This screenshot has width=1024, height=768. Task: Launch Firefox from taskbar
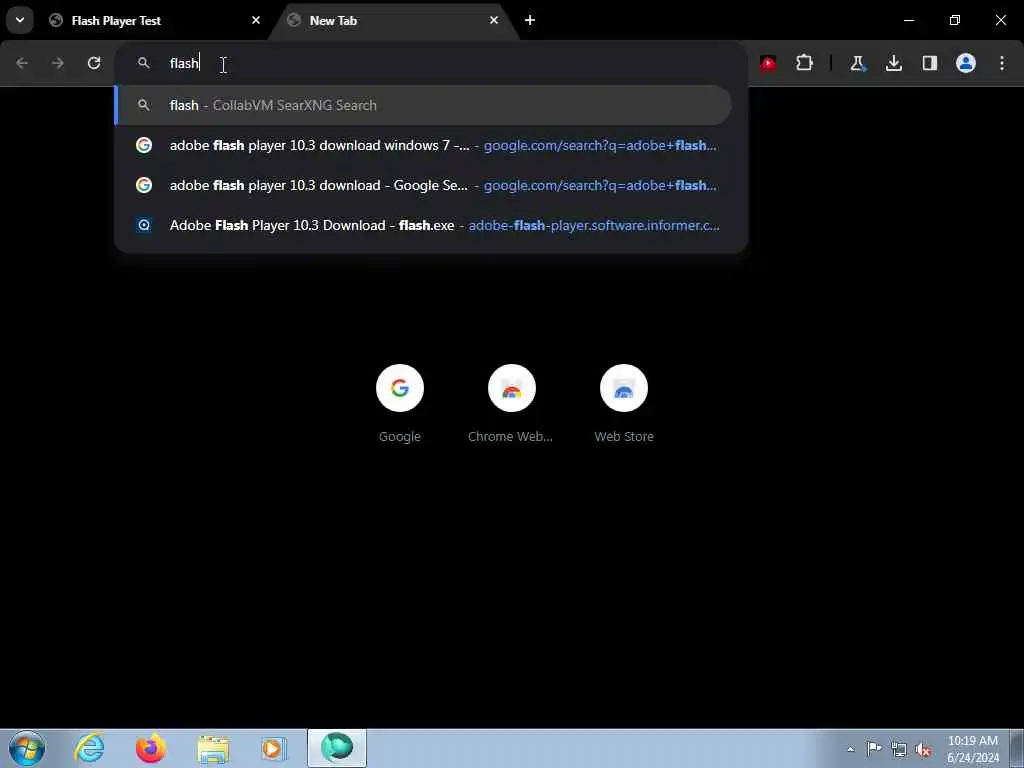pyautogui.click(x=150, y=748)
